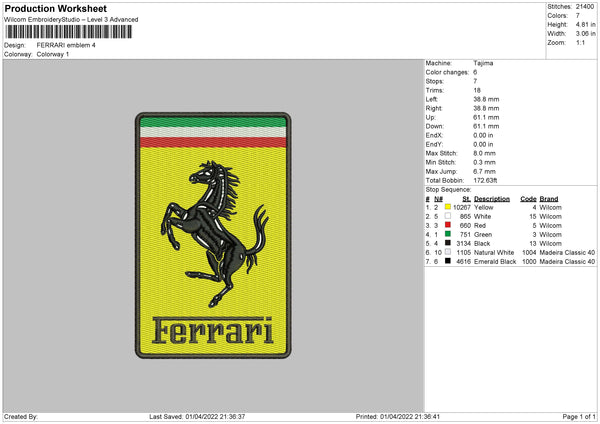Click stitch count 10267 in Yellow row

pos(462,207)
